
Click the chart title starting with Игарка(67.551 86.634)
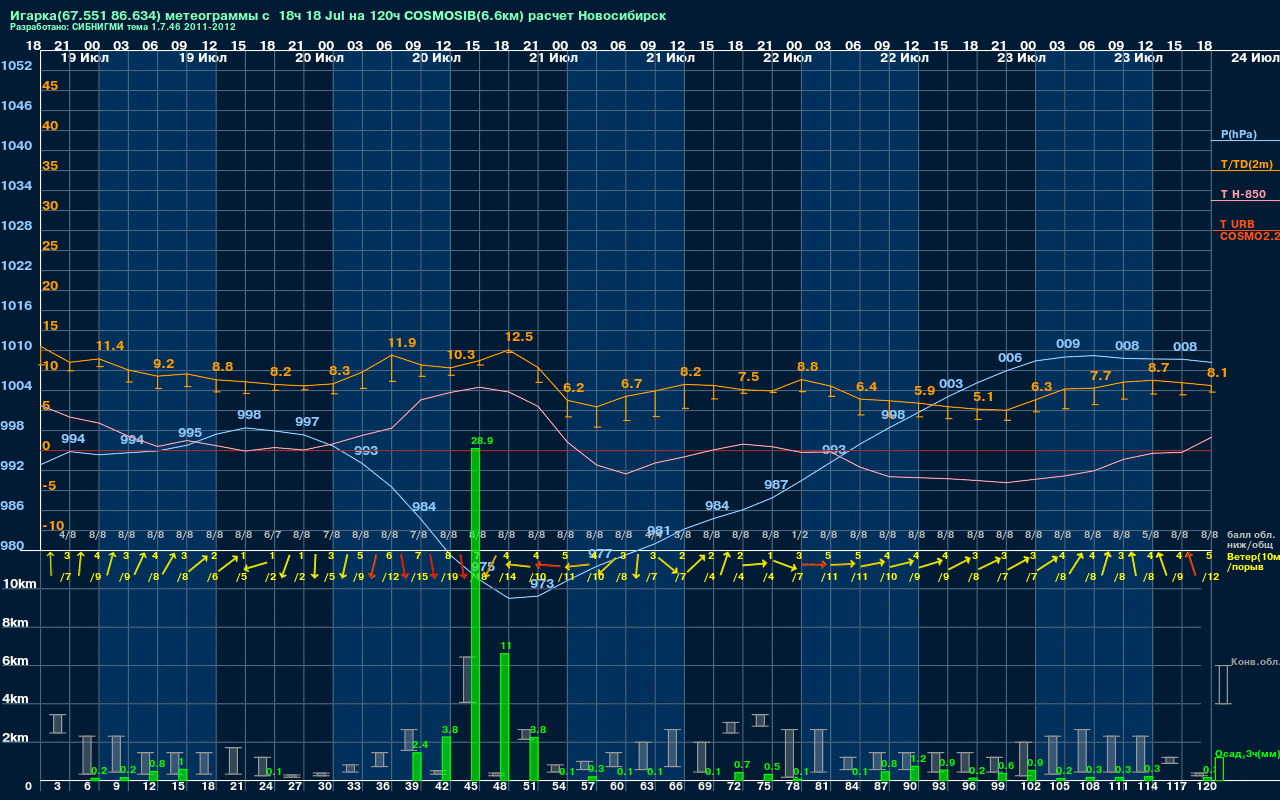[x=338, y=16]
